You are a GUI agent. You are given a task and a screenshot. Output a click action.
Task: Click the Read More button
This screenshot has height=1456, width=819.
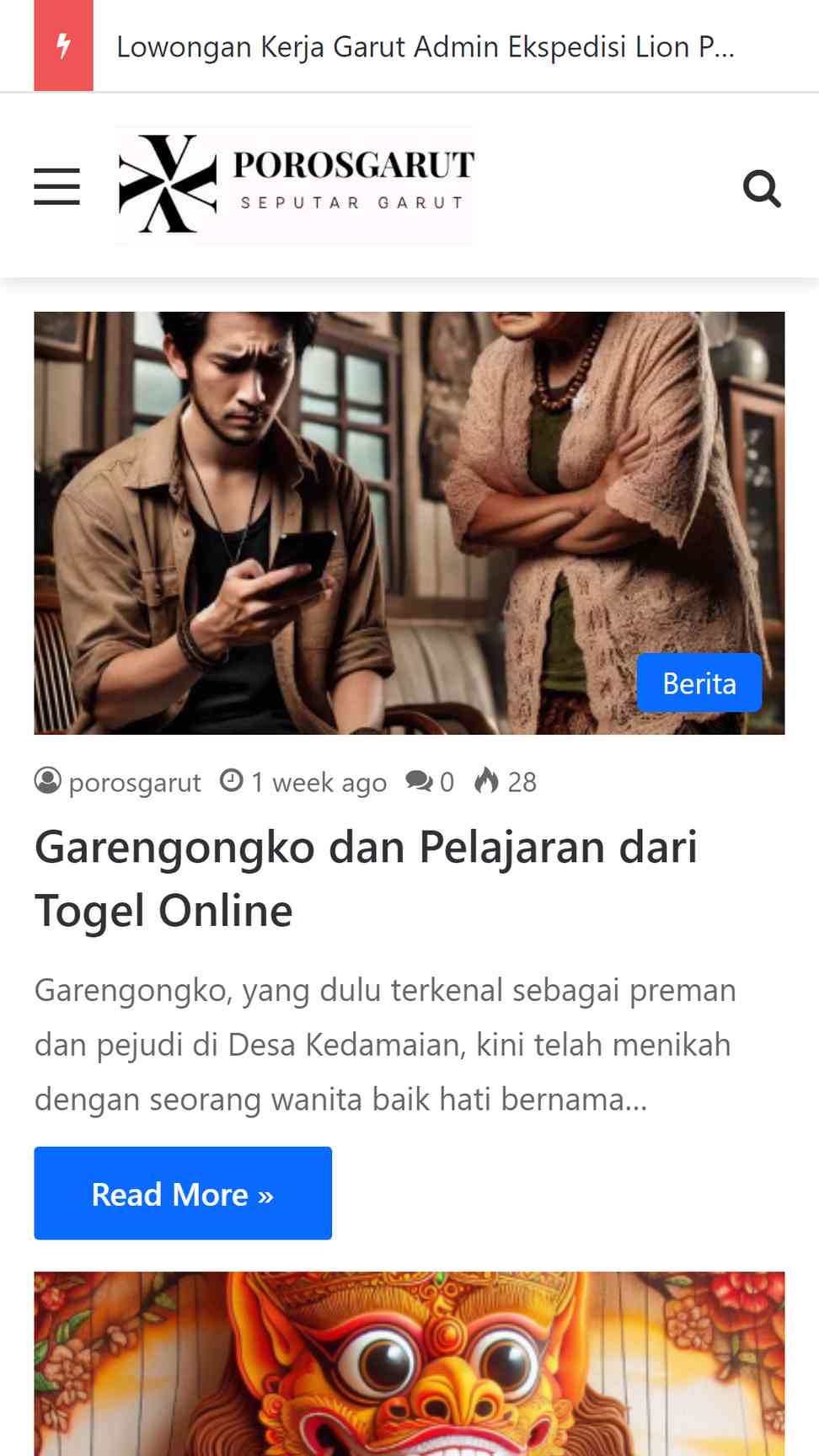(183, 1193)
